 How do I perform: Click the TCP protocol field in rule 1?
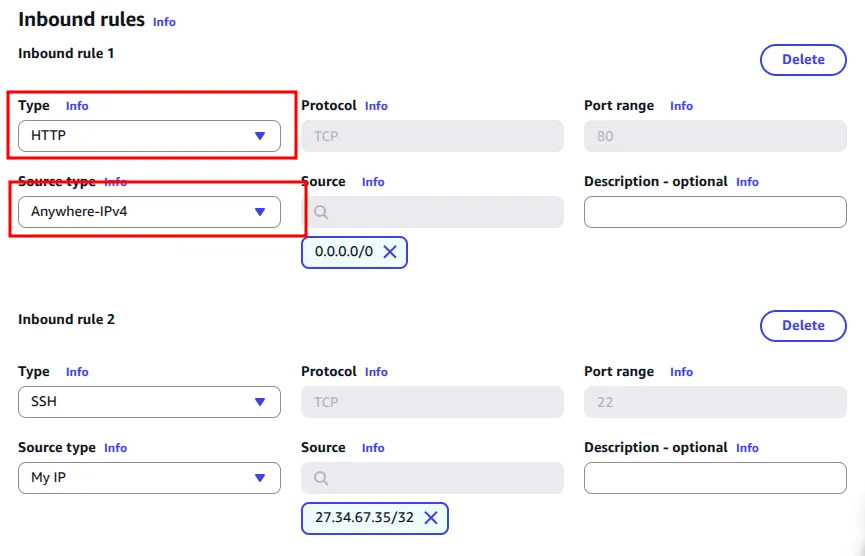pos(432,136)
